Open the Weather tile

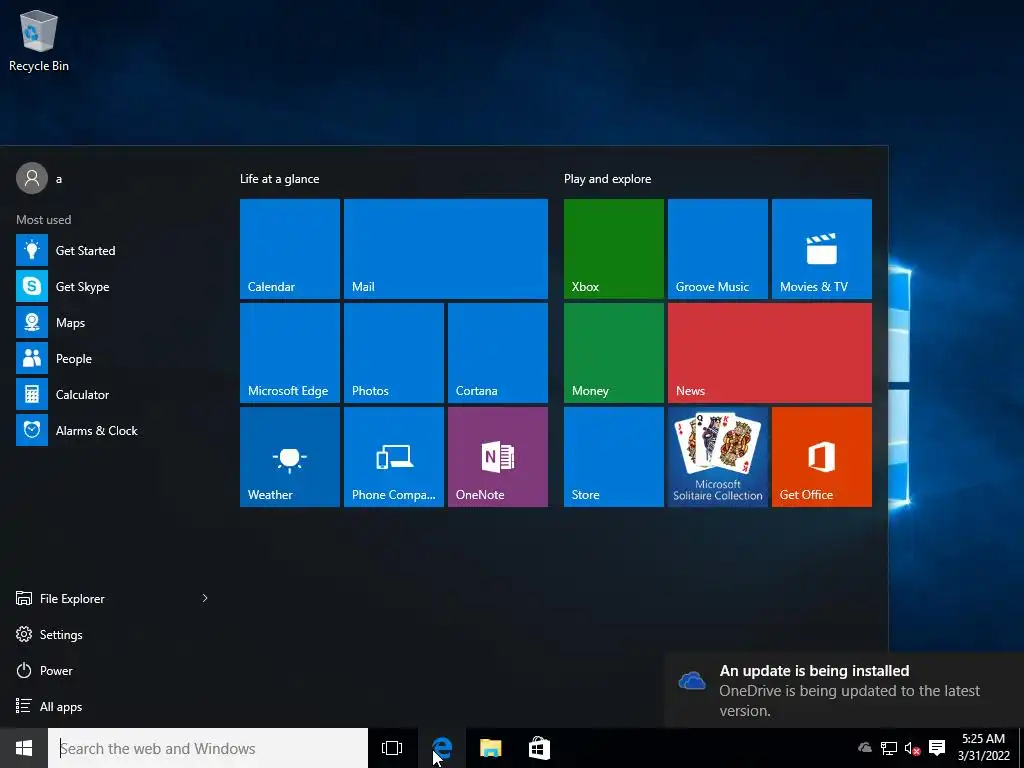(290, 456)
